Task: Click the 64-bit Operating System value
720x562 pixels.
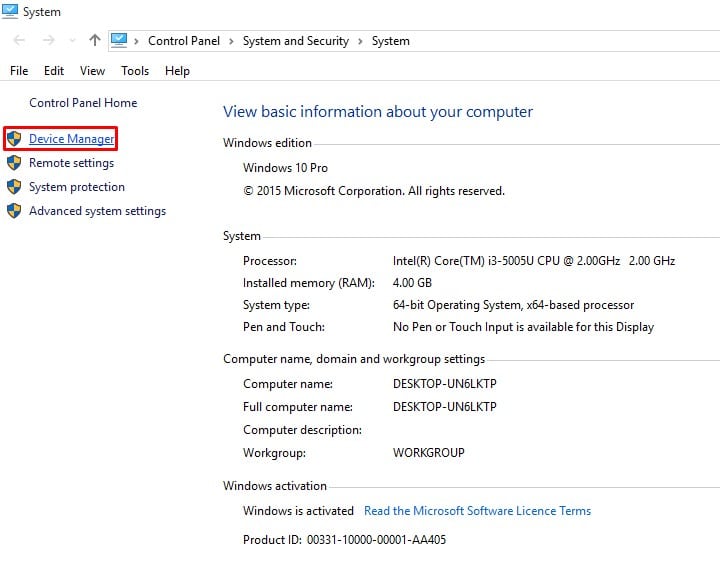Action: (513, 305)
